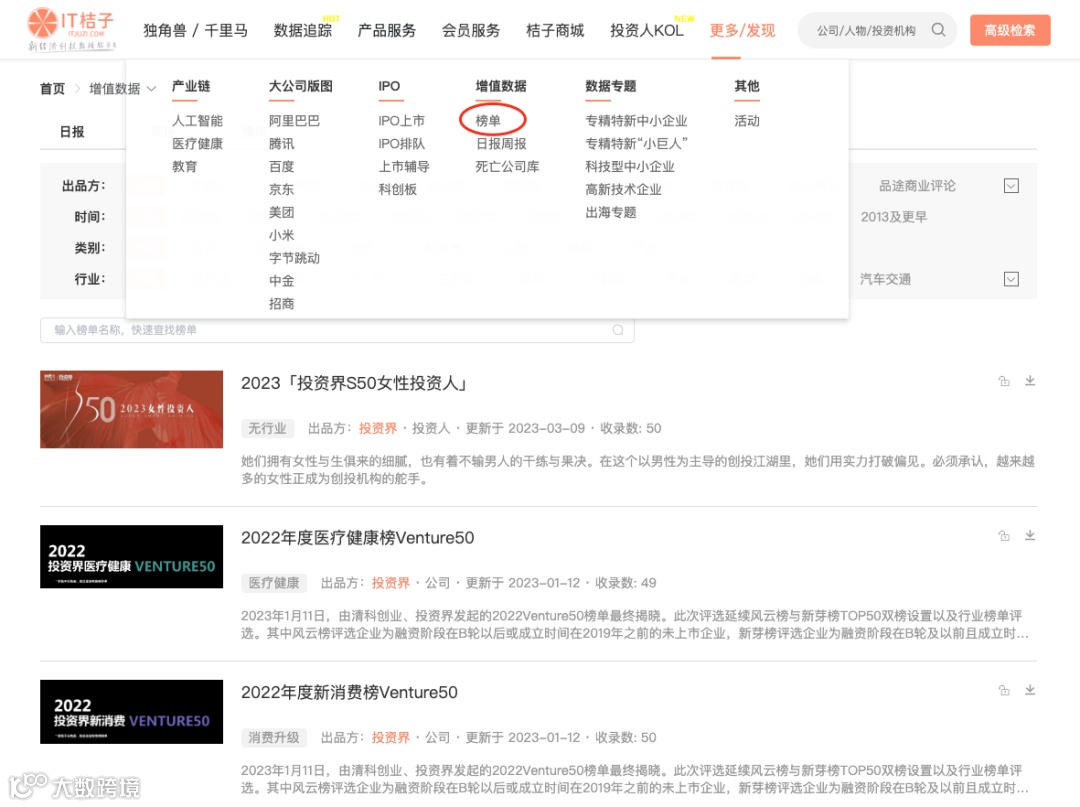The image size is (1080, 807).
Task: Click the 输入榜单名称 search field
Action: pyautogui.click(x=337, y=330)
